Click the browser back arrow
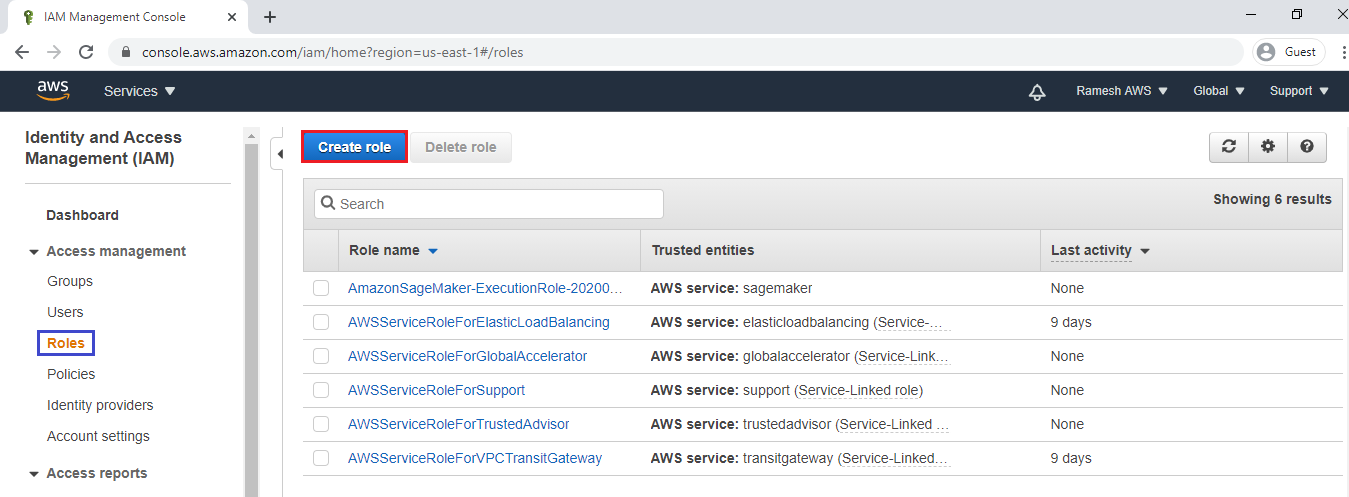 22,52
